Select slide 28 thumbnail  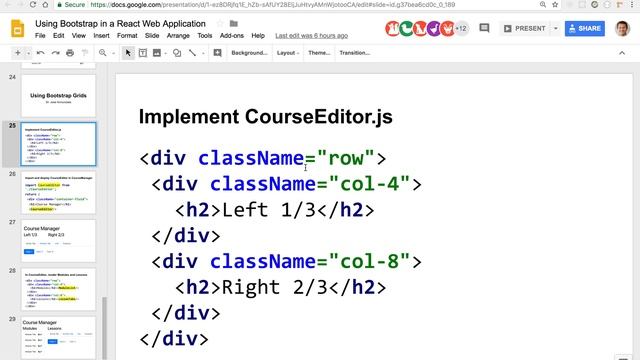tap(58, 289)
